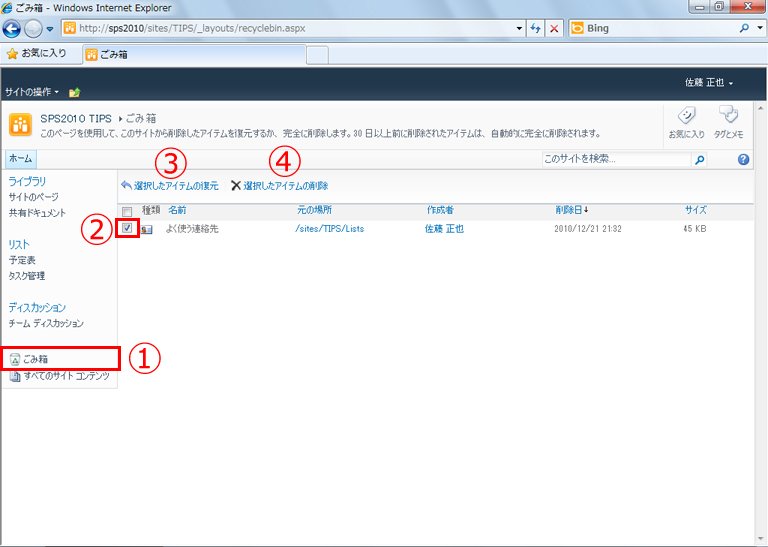Click the vertical scrollbar up arrow

point(761,108)
